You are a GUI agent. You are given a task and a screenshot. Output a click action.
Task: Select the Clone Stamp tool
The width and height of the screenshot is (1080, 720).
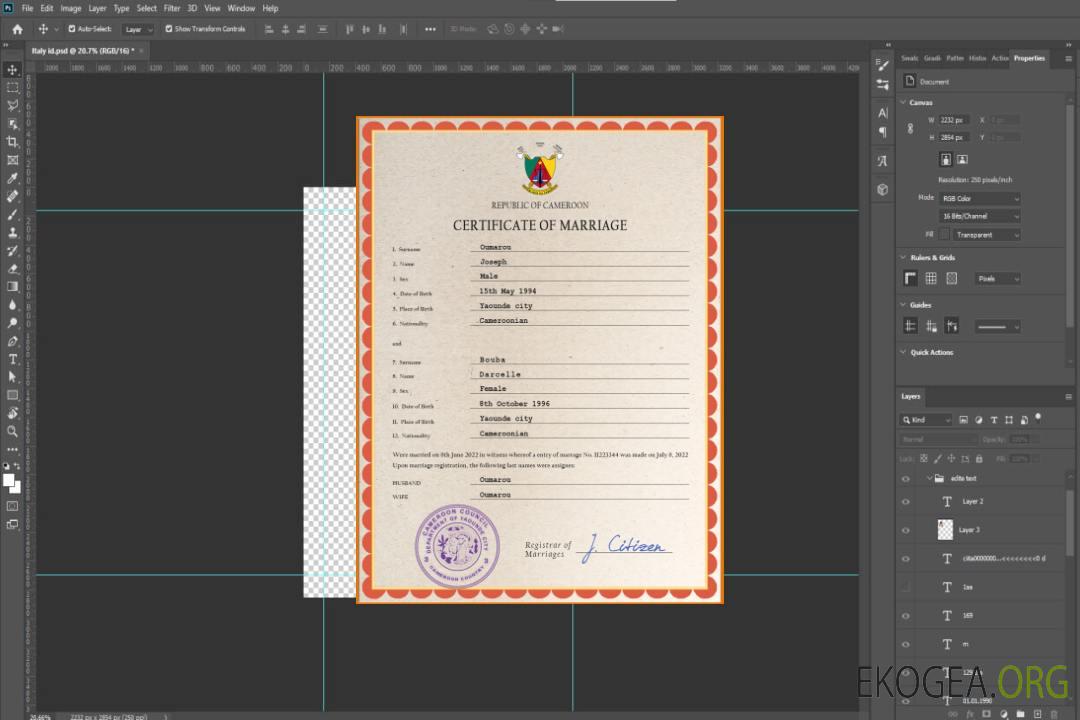point(12,232)
